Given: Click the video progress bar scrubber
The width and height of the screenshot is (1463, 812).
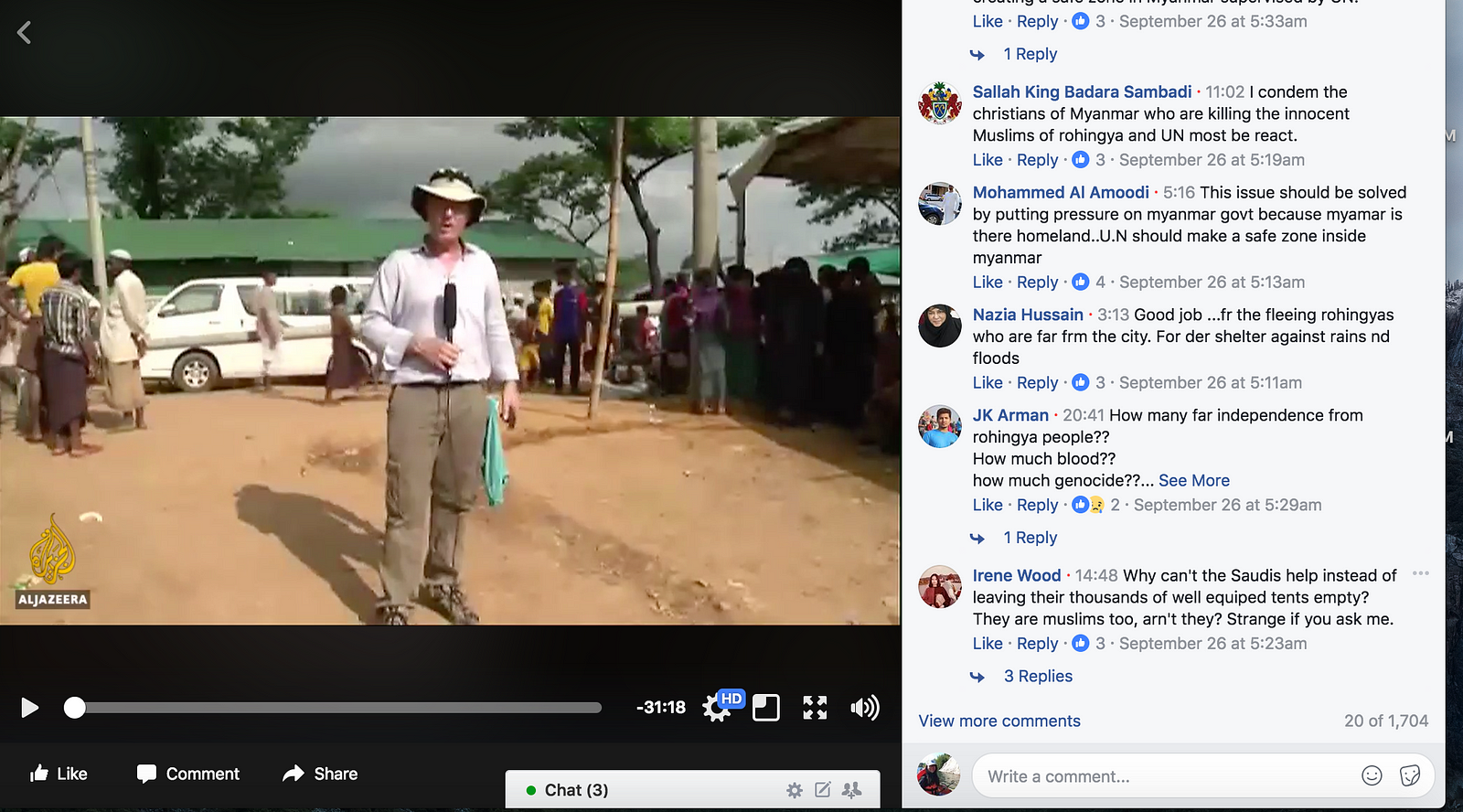Looking at the screenshot, I should tap(75, 708).
